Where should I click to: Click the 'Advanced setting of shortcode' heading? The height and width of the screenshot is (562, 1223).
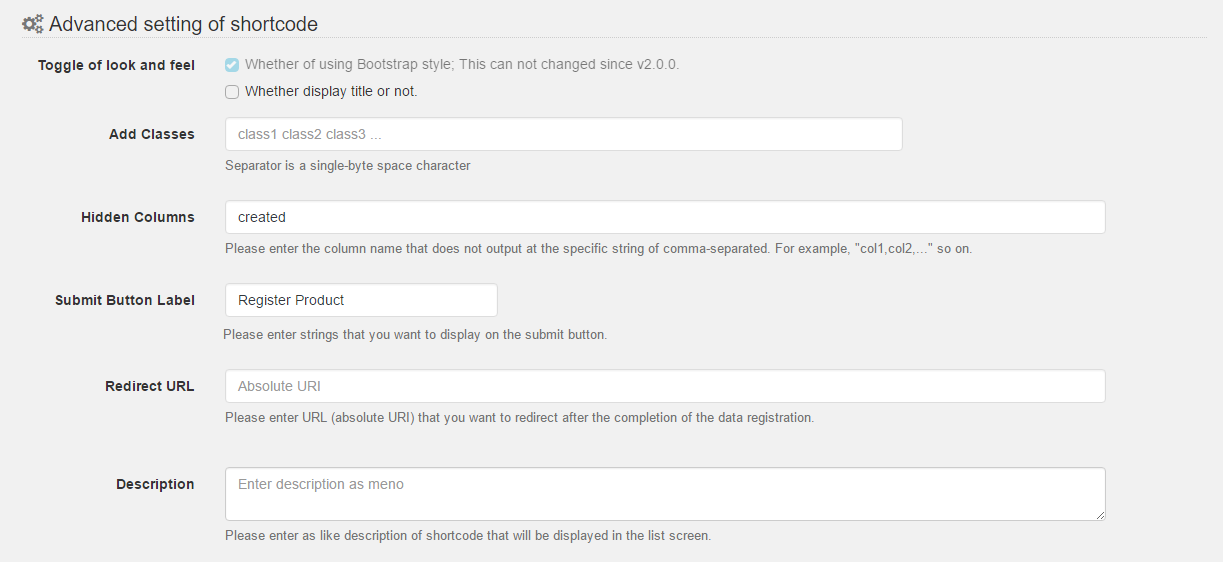click(183, 23)
